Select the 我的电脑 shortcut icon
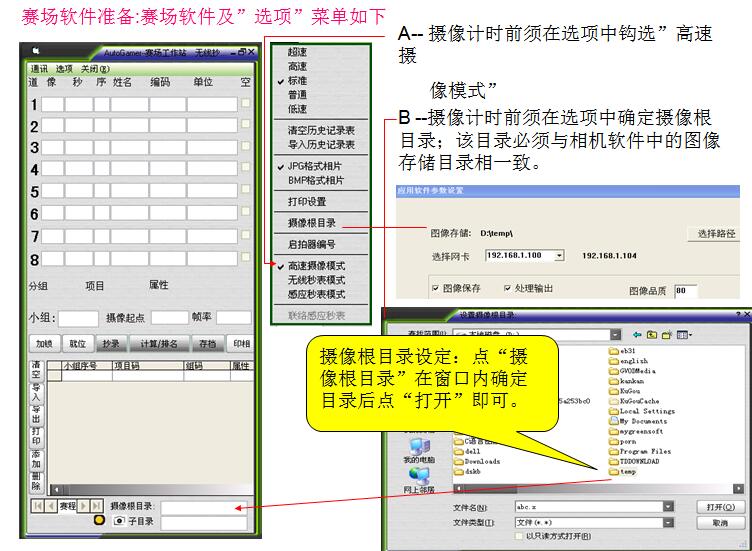 click(419, 446)
